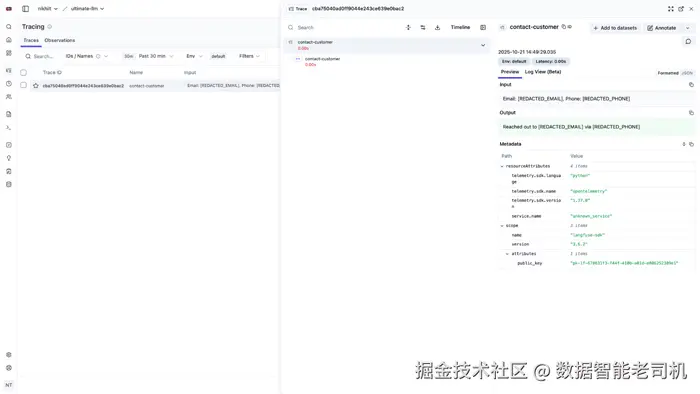
Task: Open the Tracing icon in sidebar
Action: click(x=8, y=71)
